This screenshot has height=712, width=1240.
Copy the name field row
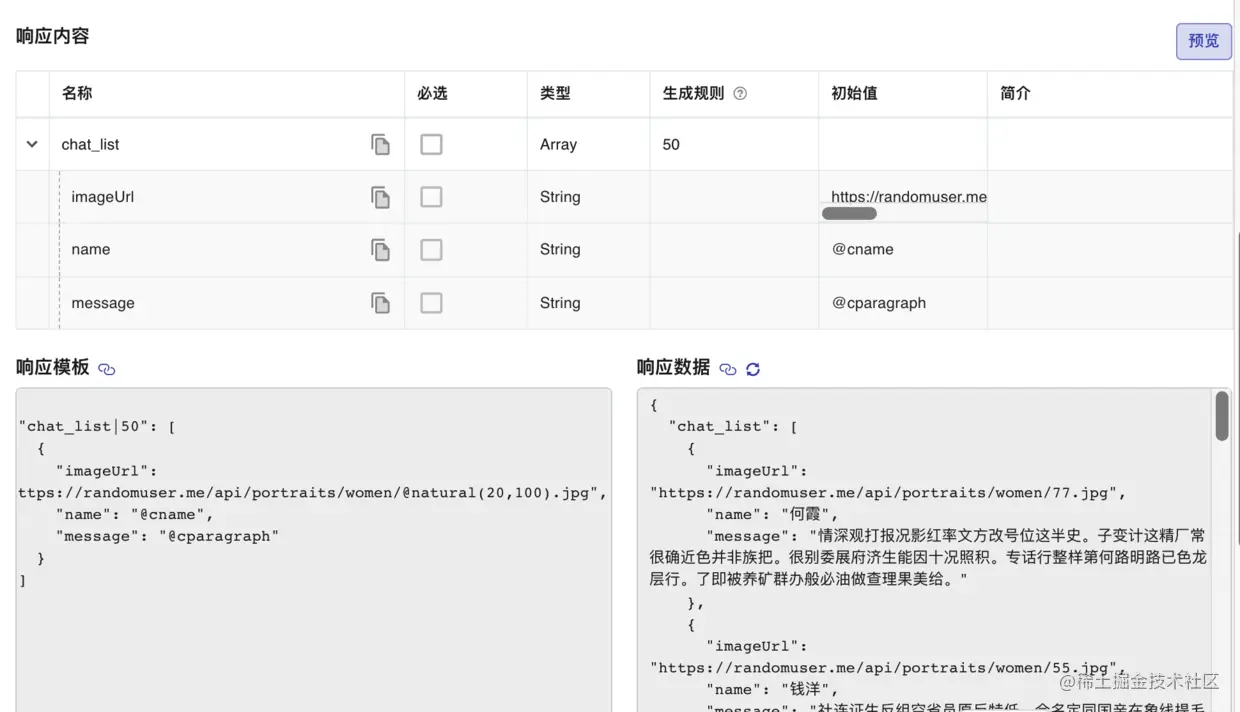click(380, 250)
